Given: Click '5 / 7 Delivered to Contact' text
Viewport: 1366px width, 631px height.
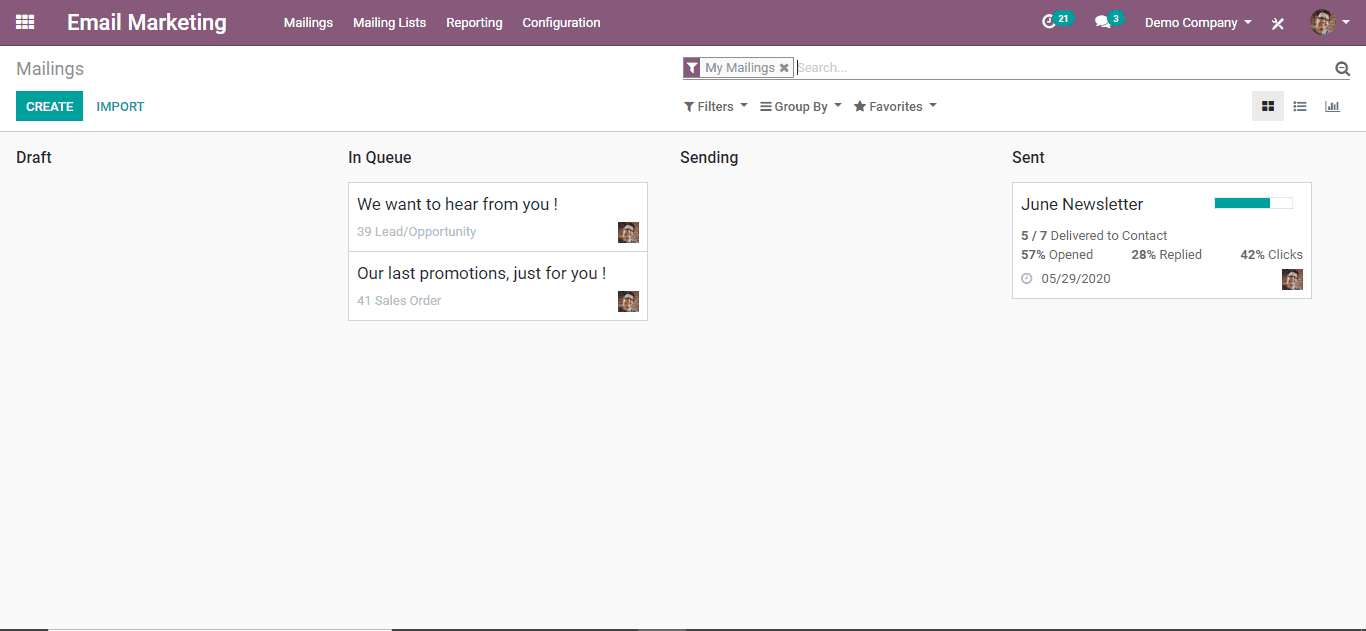Looking at the screenshot, I should pos(1094,236).
